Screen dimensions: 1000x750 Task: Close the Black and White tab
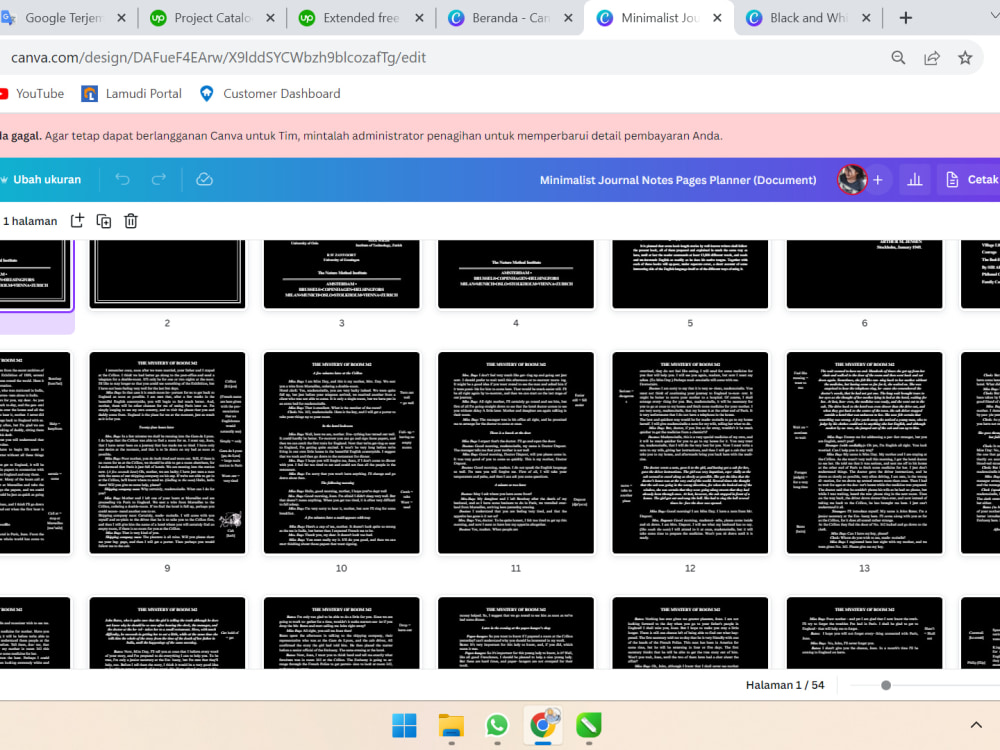point(866,18)
